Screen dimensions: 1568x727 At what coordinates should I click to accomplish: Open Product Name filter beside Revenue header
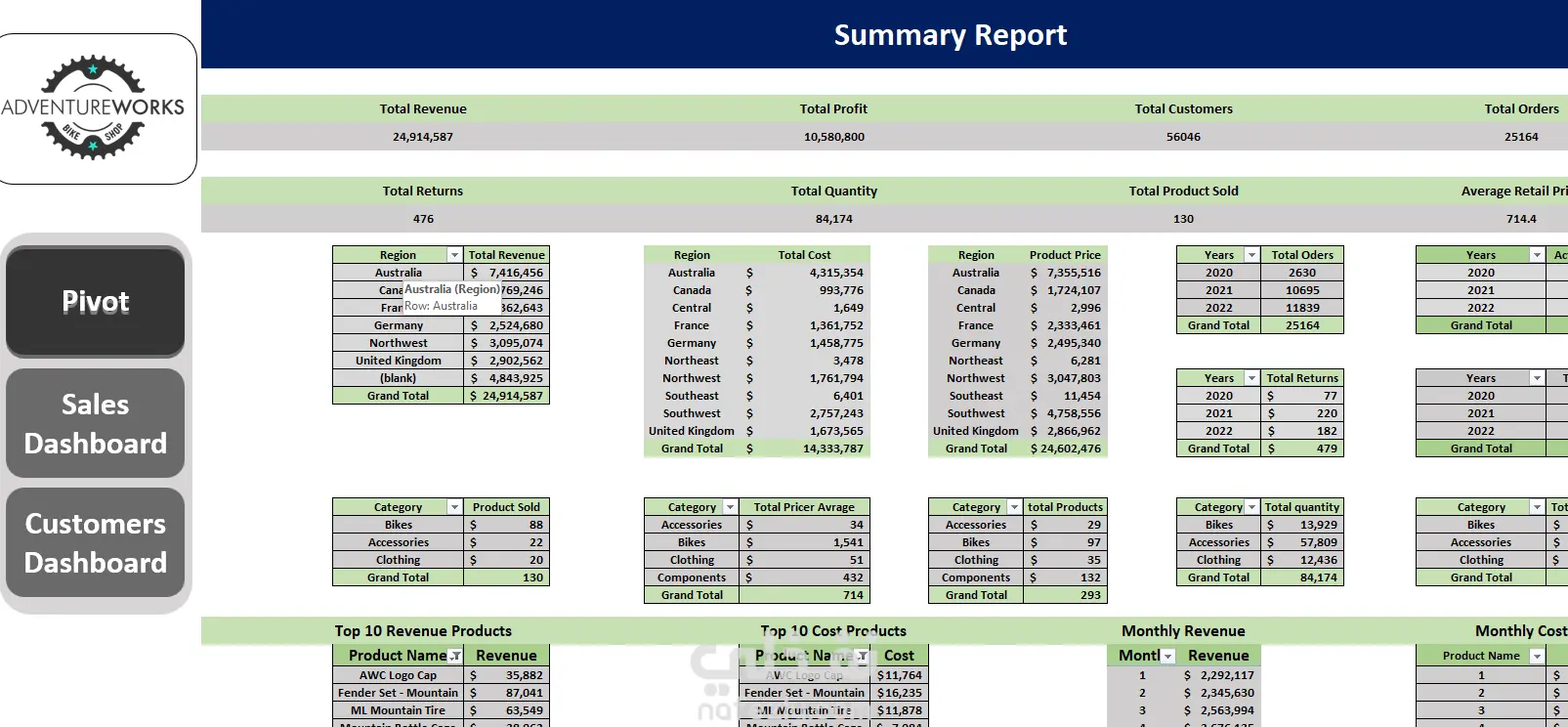pyautogui.click(x=454, y=656)
